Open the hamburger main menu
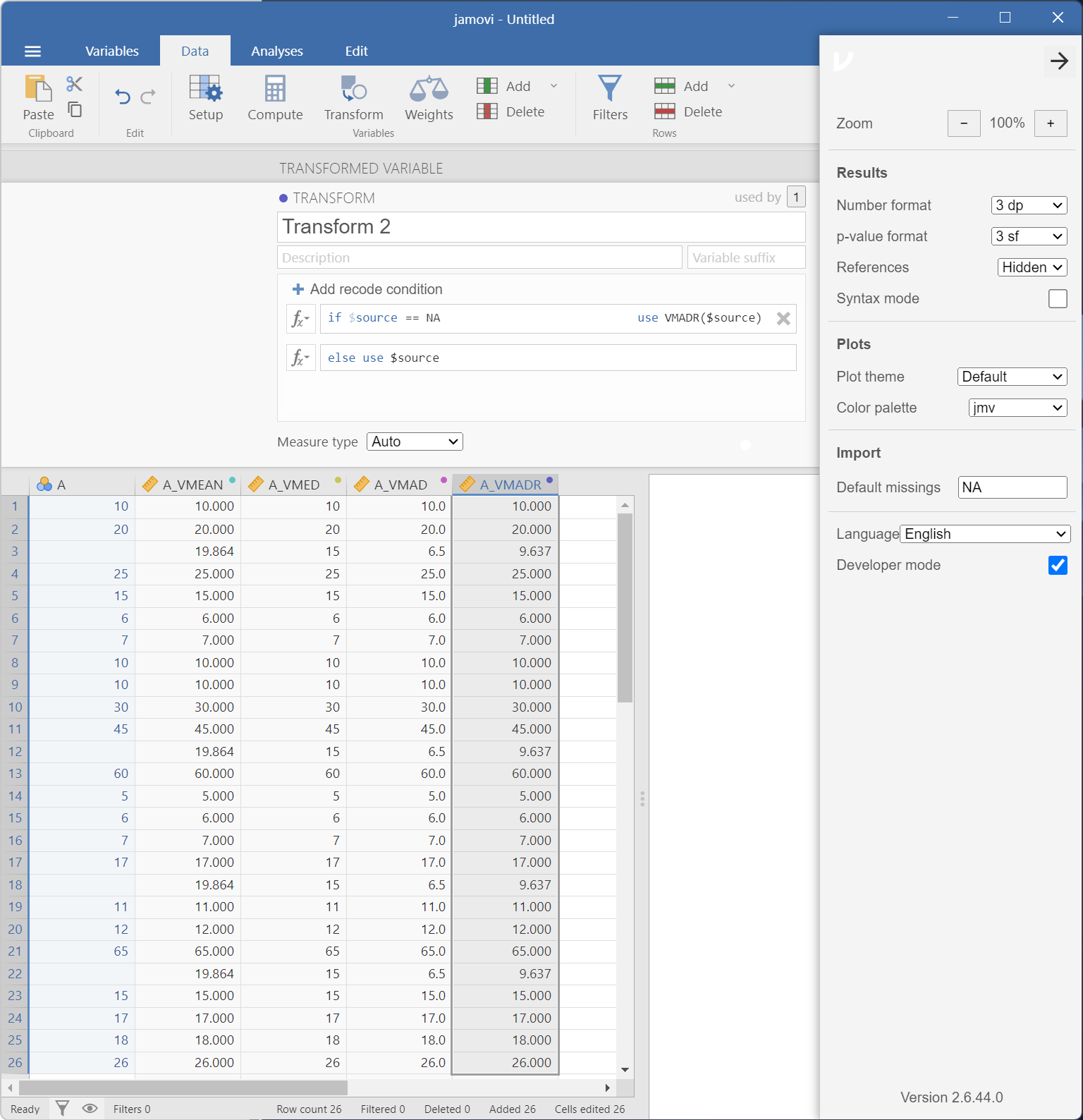This screenshot has height=1120, width=1083. (x=32, y=51)
